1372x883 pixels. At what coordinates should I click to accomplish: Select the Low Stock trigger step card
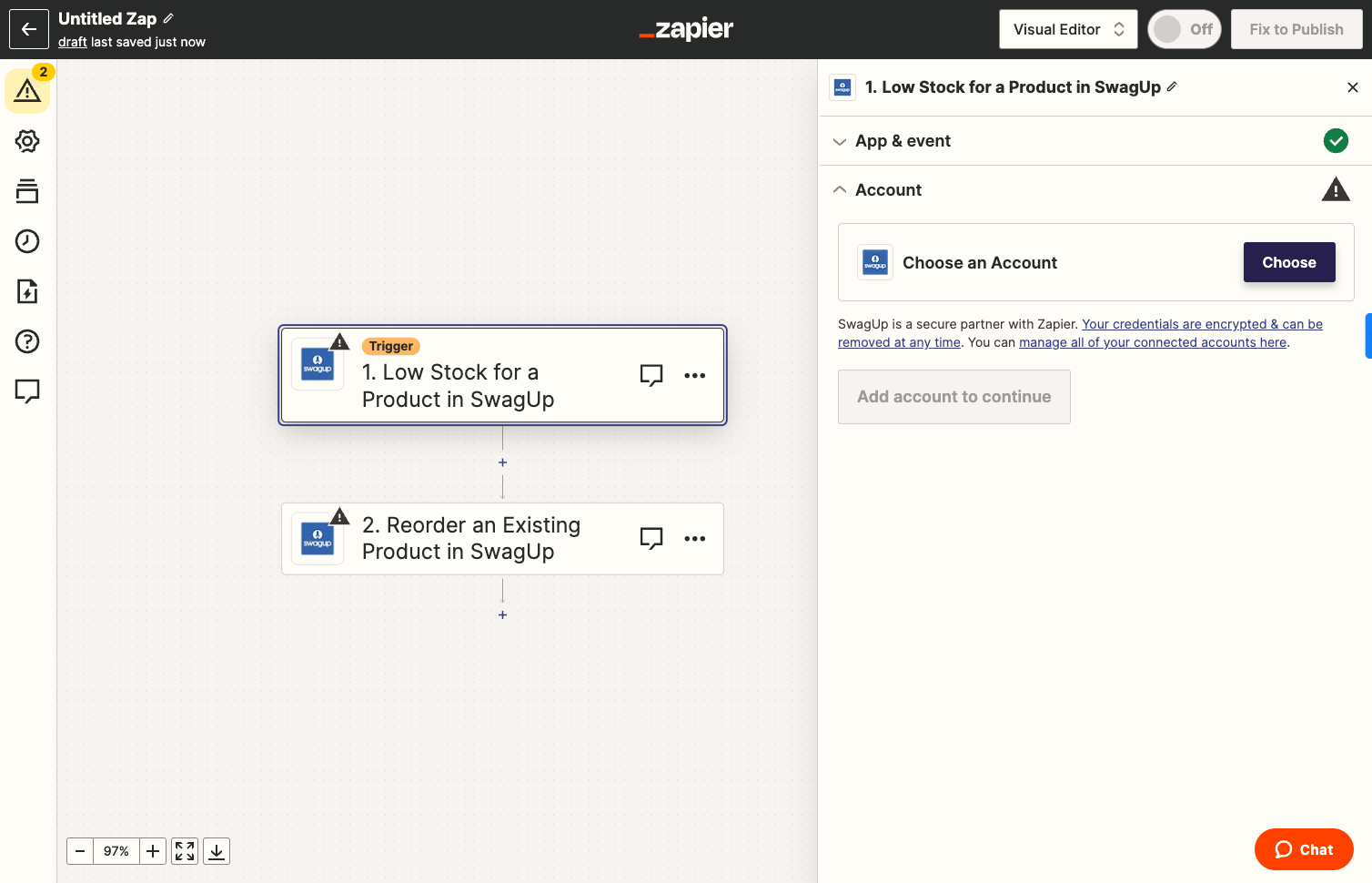click(502, 375)
